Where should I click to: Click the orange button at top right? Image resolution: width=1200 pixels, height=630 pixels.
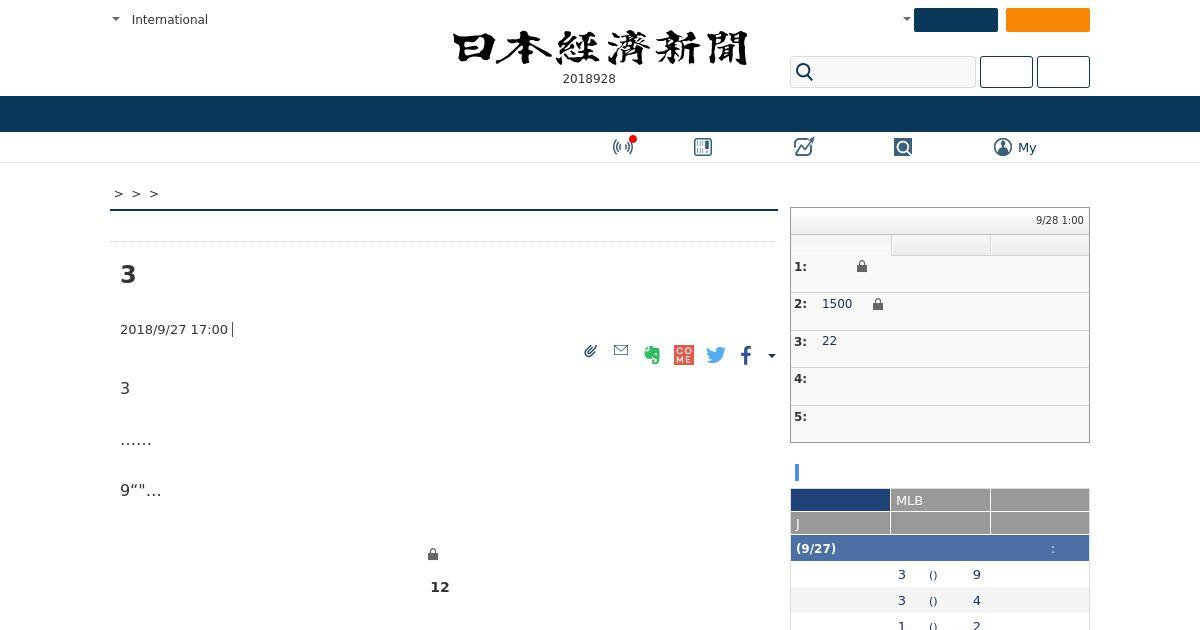point(1048,20)
